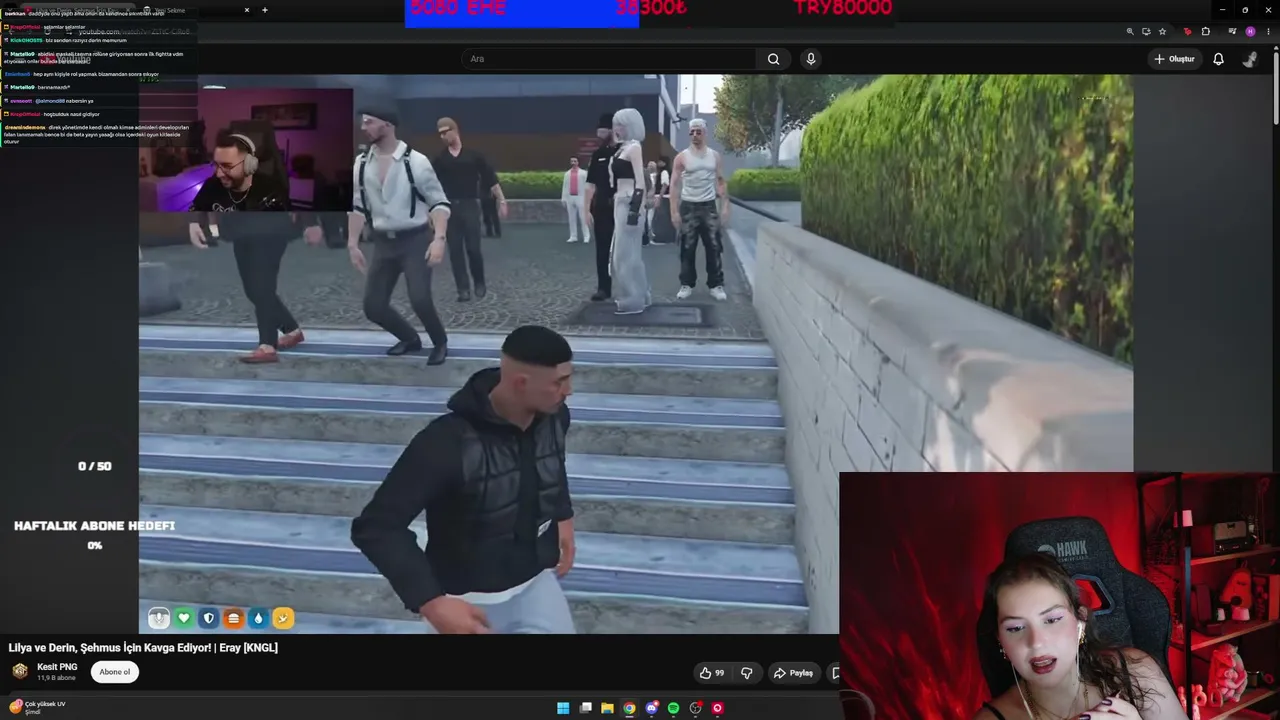
Task: Open Task View on the taskbar
Action: click(585, 708)
